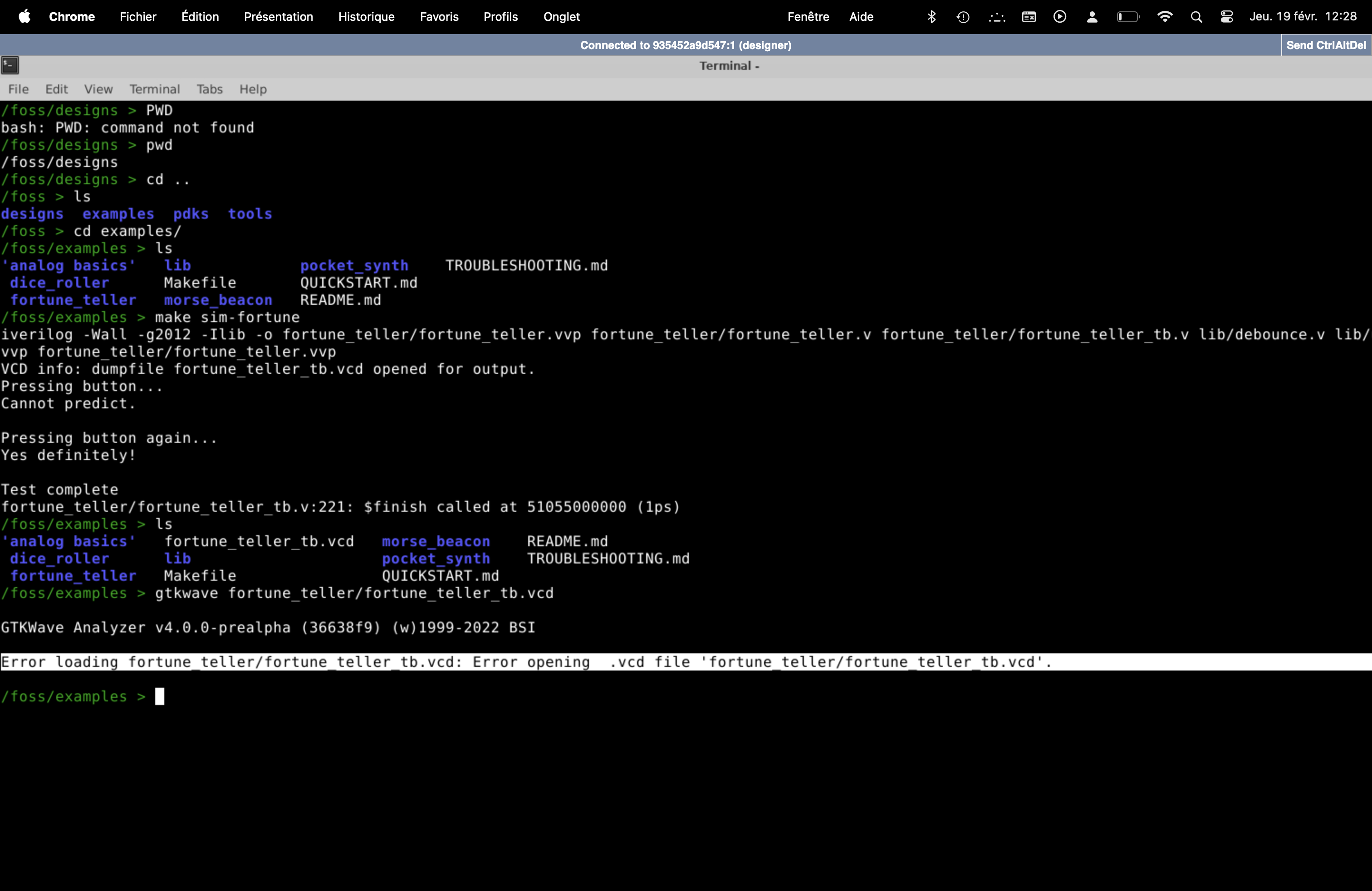
Task: Click the user profile silhouette icon
Action: 1092,17
